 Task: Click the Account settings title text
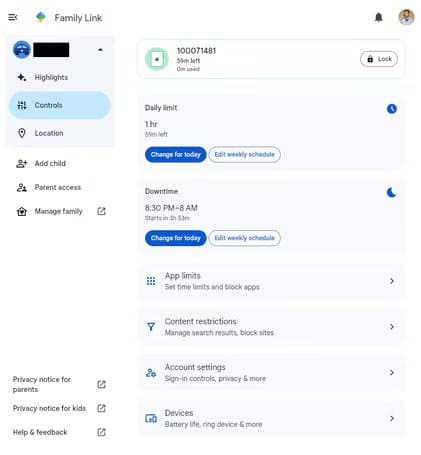click(x=195, y=367)
